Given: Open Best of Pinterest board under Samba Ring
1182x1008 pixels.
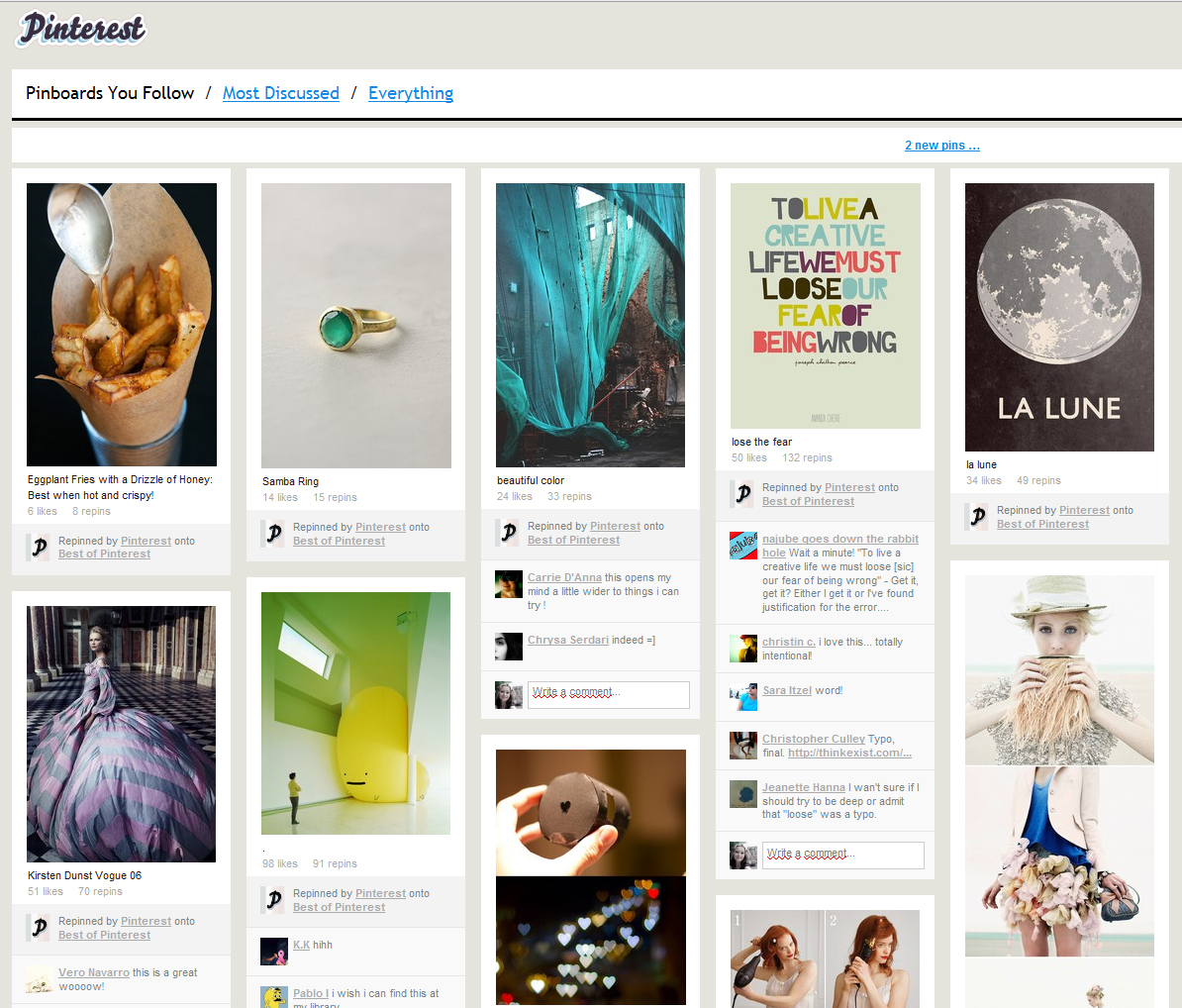Looking at the screenshot, I should [x=339, y=541].
